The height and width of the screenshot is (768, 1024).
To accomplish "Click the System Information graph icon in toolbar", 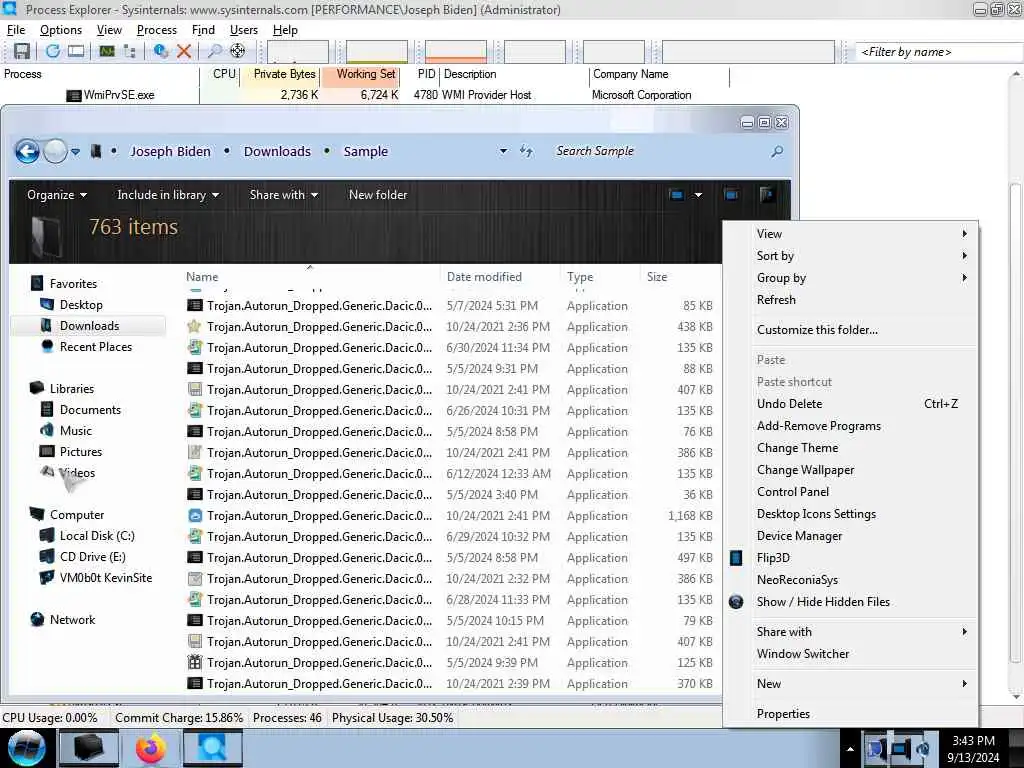I will [x=106, y=52].
